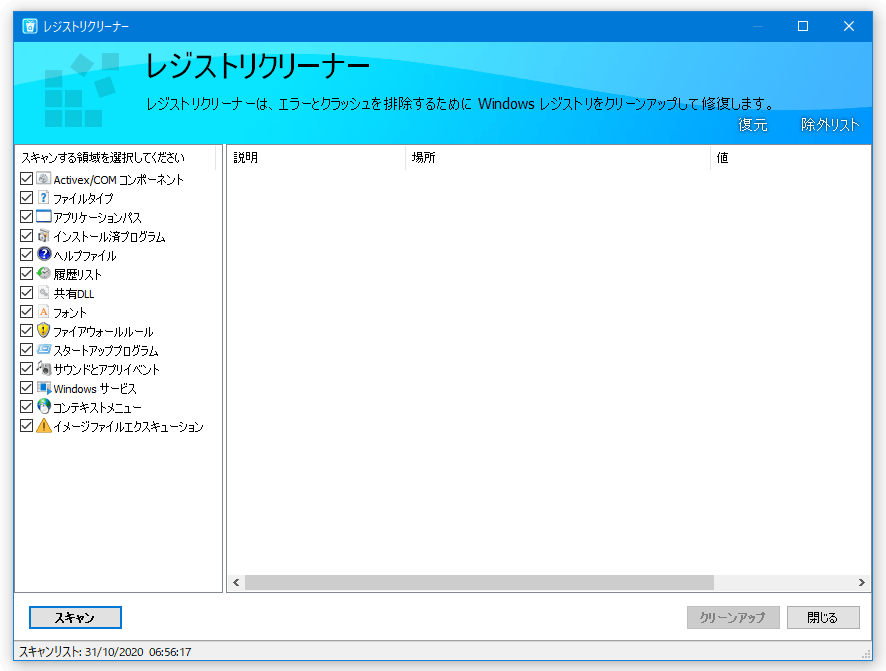Toggle the インストール済プログラム checkbox

point(26,236)
